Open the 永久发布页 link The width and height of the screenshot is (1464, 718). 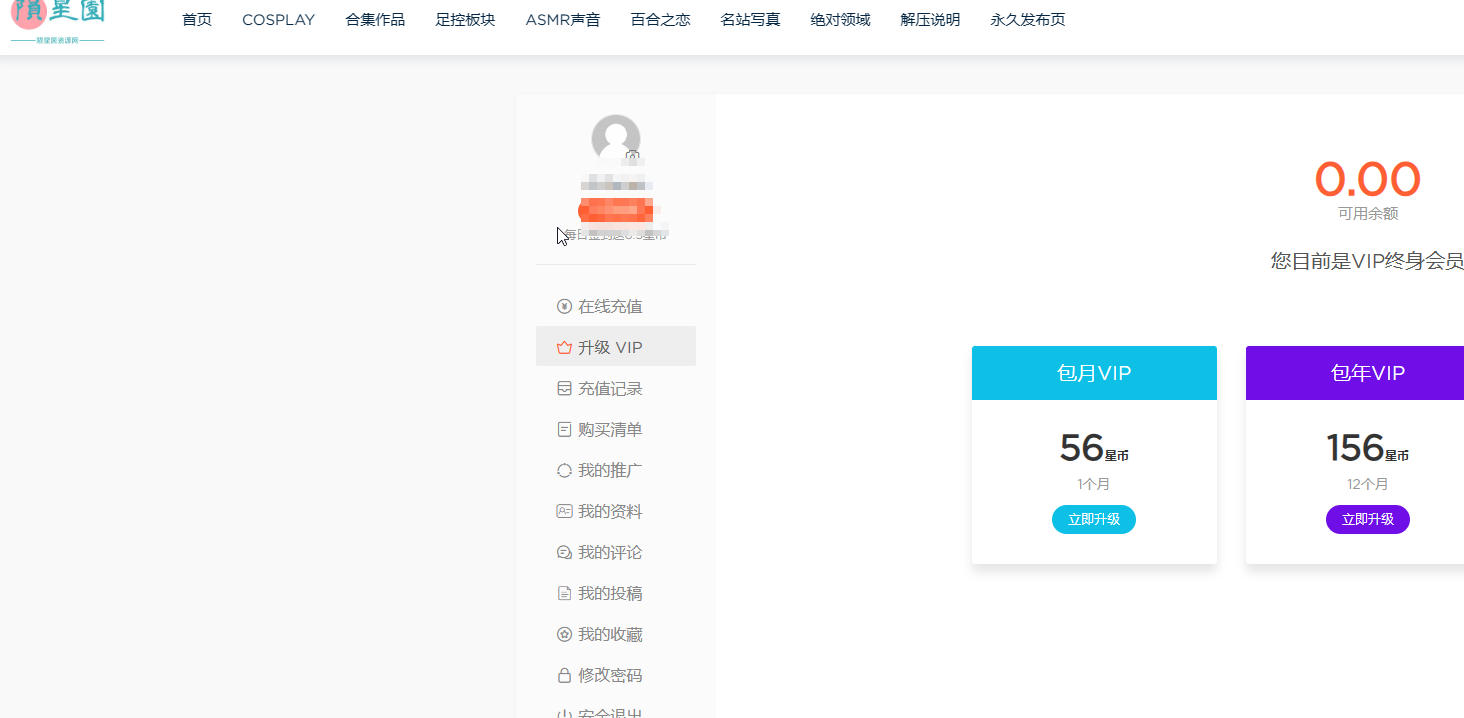click(1028, 20)
